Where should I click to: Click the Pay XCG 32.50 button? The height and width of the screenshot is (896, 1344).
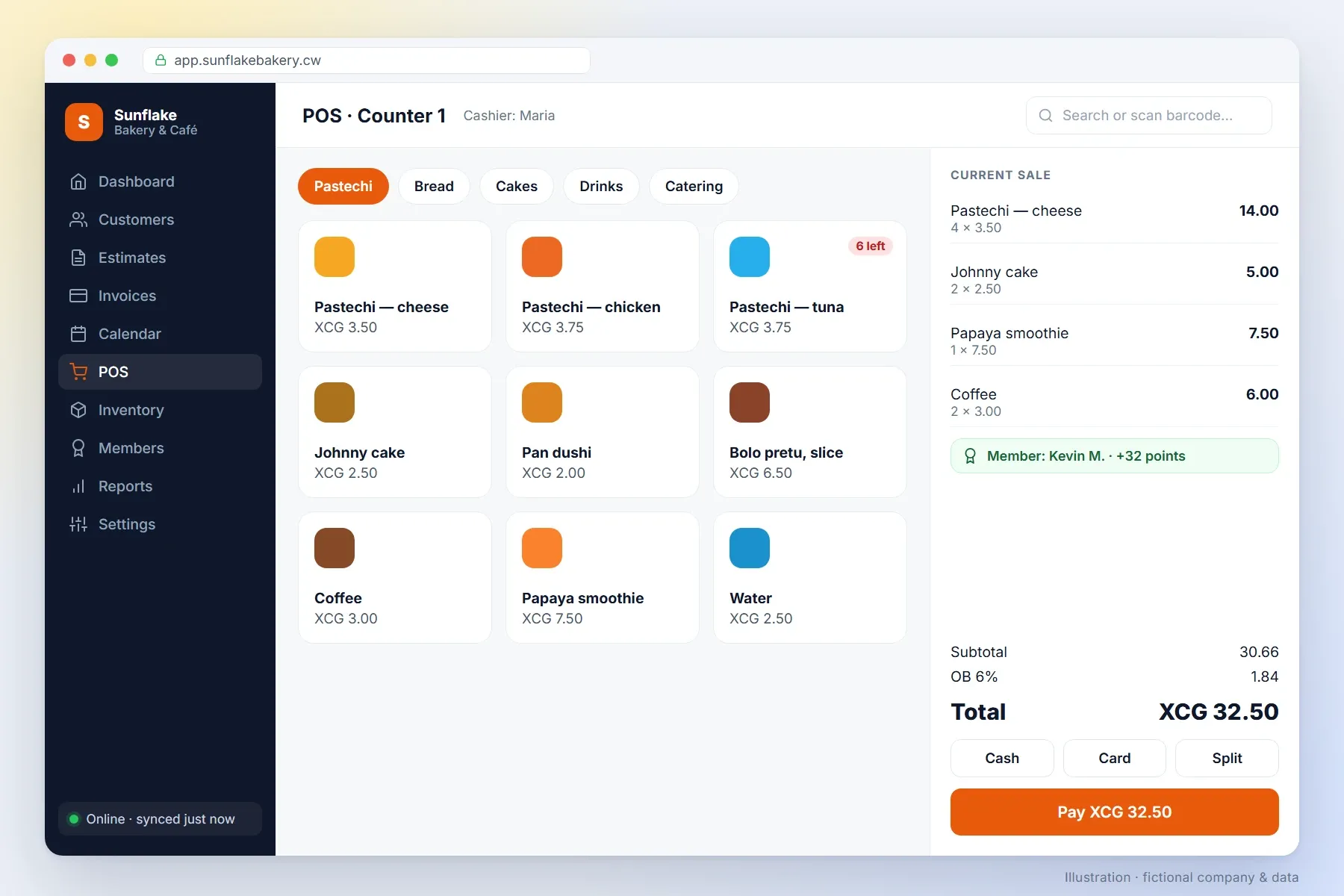tap(1114, 812)
